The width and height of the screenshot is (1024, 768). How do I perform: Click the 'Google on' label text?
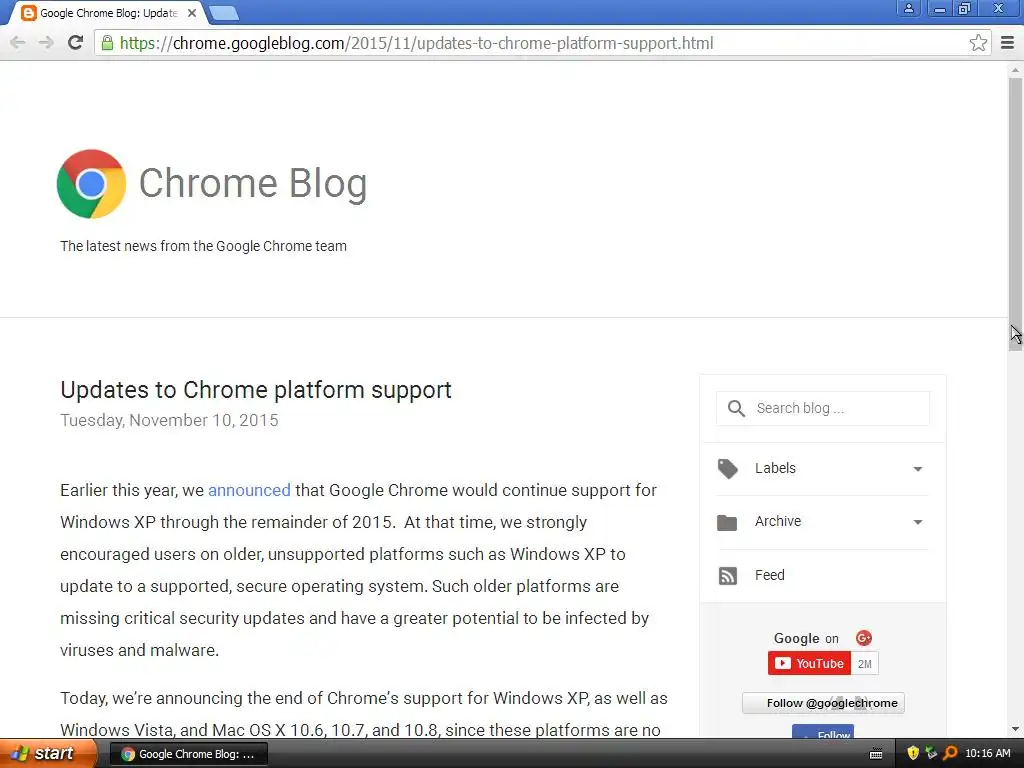coord(806,638)
